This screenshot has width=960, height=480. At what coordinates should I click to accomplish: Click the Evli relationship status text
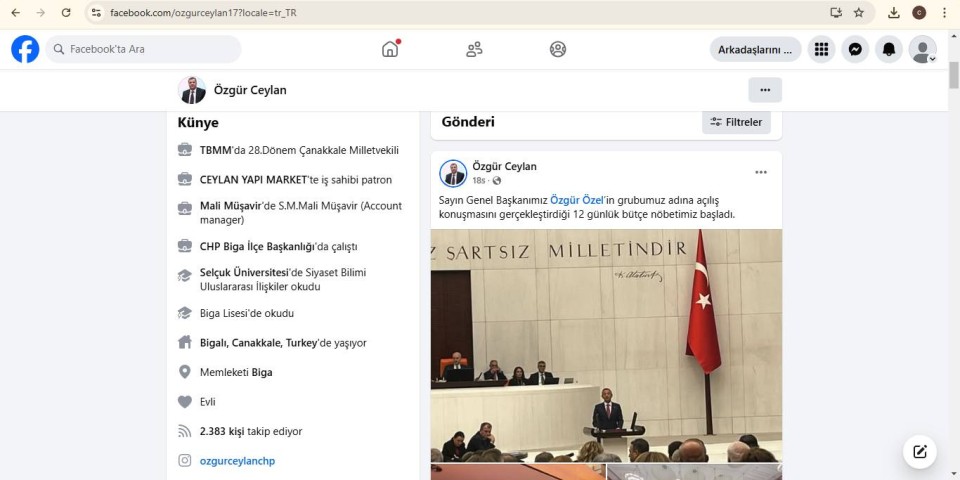208,402
